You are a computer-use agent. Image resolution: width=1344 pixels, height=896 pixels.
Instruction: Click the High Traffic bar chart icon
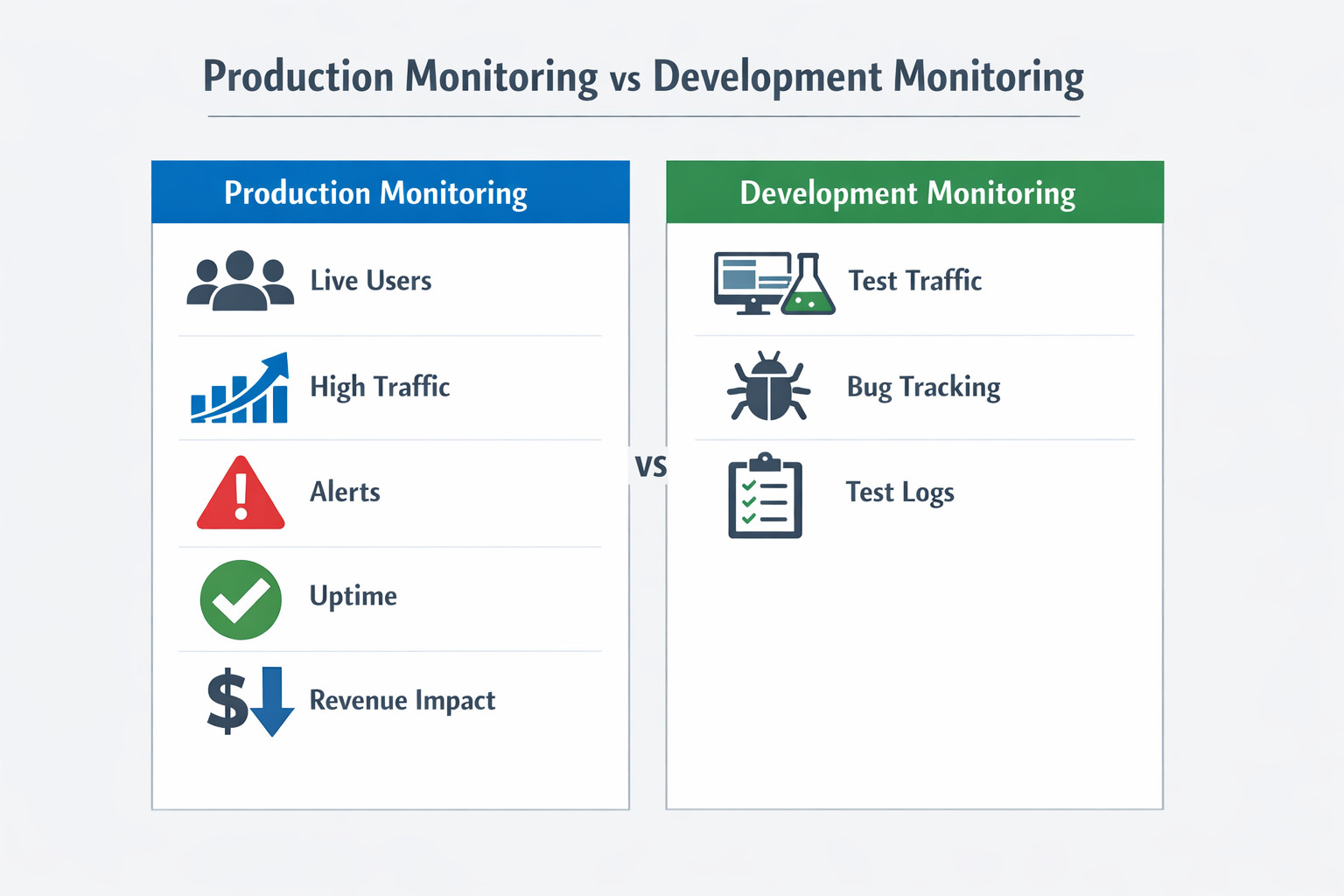click(x=240, y=389)
